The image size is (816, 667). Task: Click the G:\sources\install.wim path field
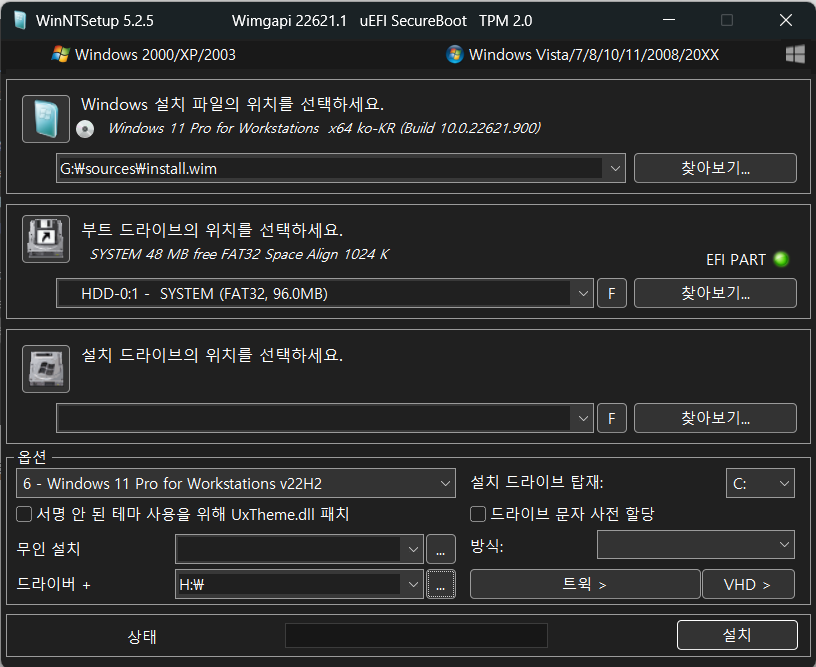click(330, 169)
